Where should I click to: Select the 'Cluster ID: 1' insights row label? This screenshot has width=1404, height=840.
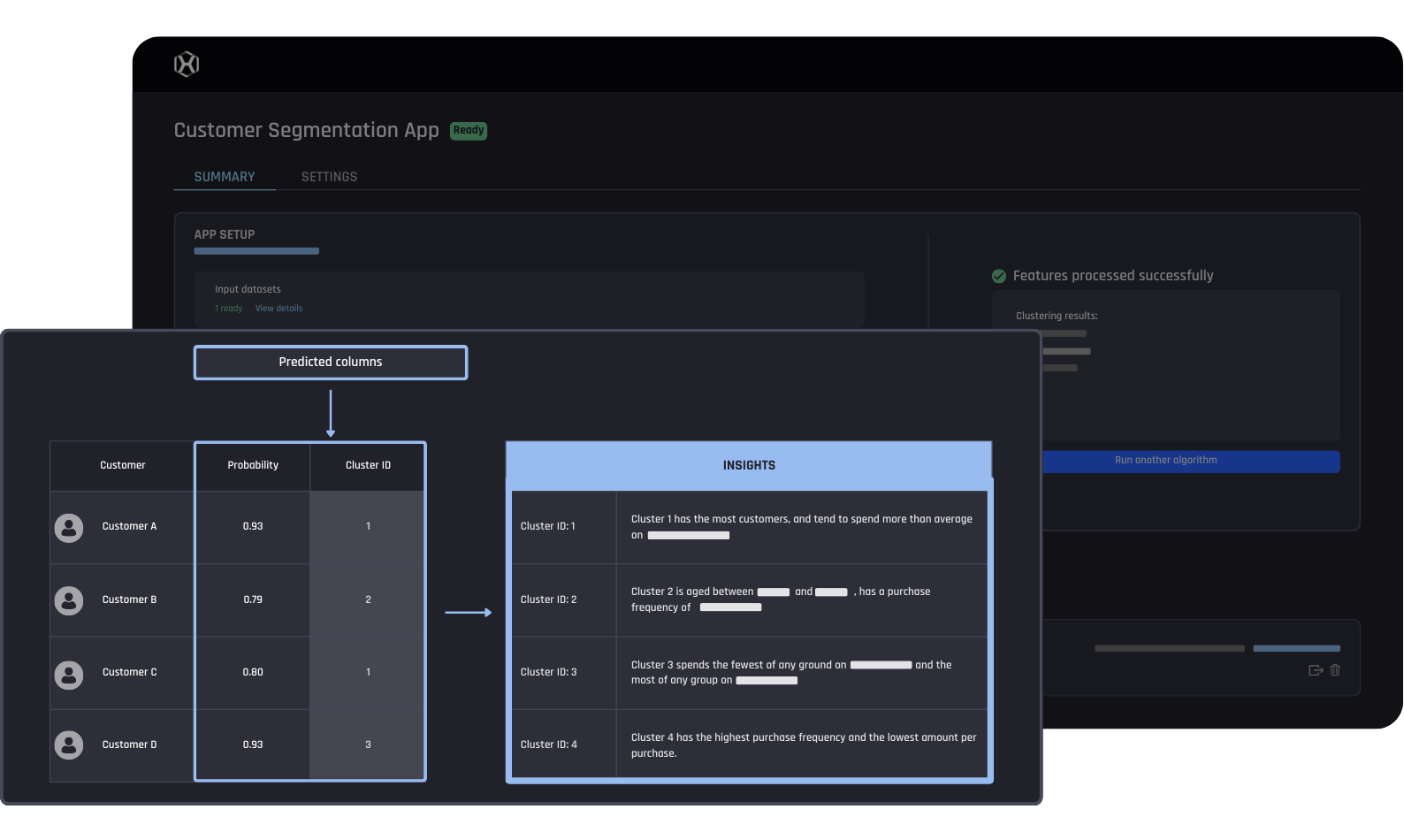point(547,526)
